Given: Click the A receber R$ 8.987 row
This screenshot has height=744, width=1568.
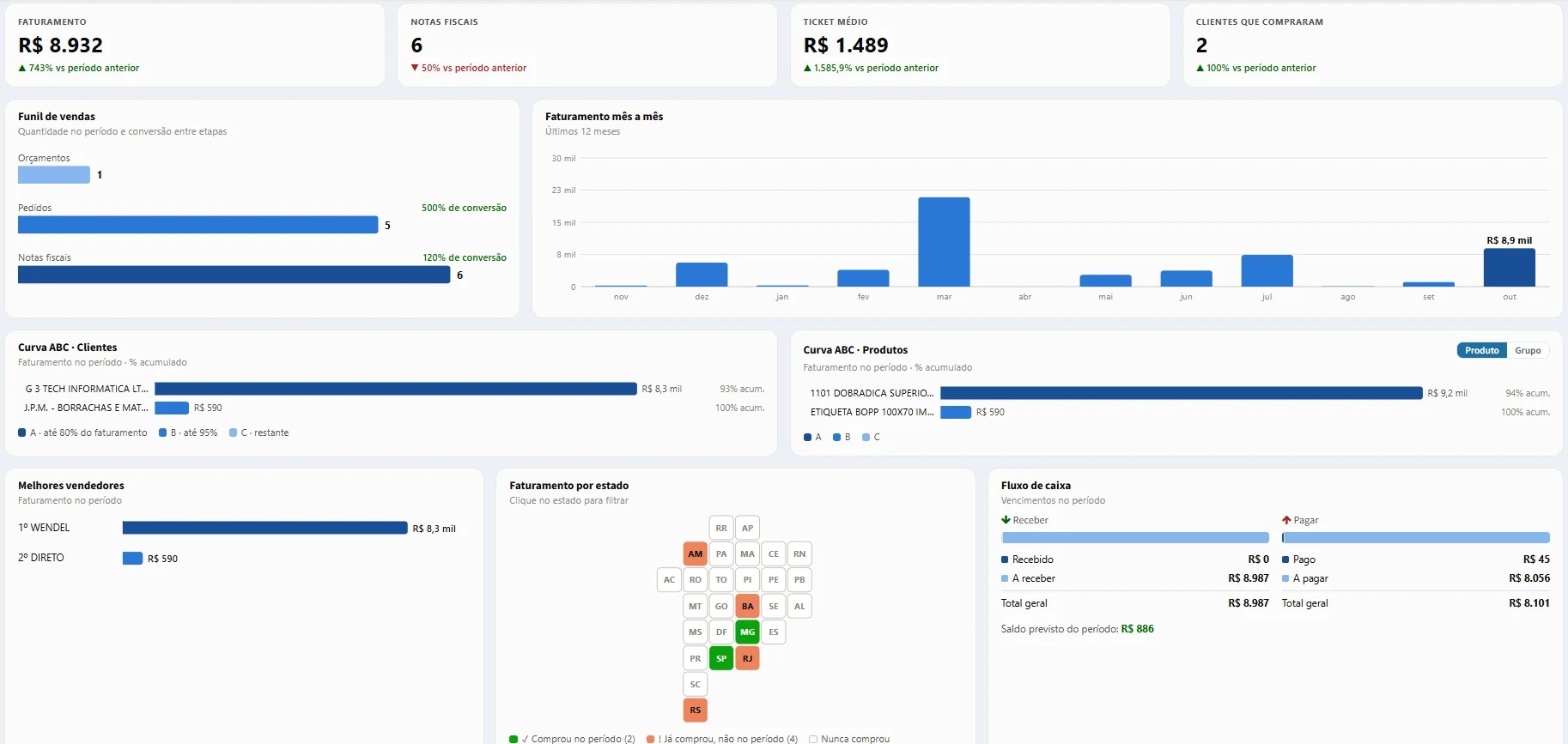Looking at the screenshot, I should pos(1135,578).
